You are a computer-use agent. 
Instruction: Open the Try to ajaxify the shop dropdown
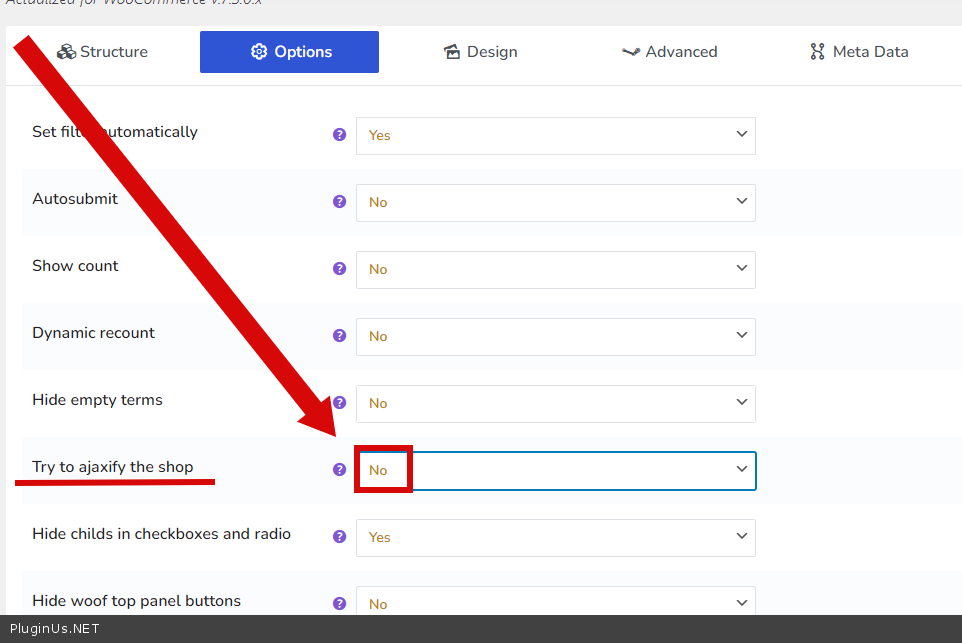pos(555,470)
